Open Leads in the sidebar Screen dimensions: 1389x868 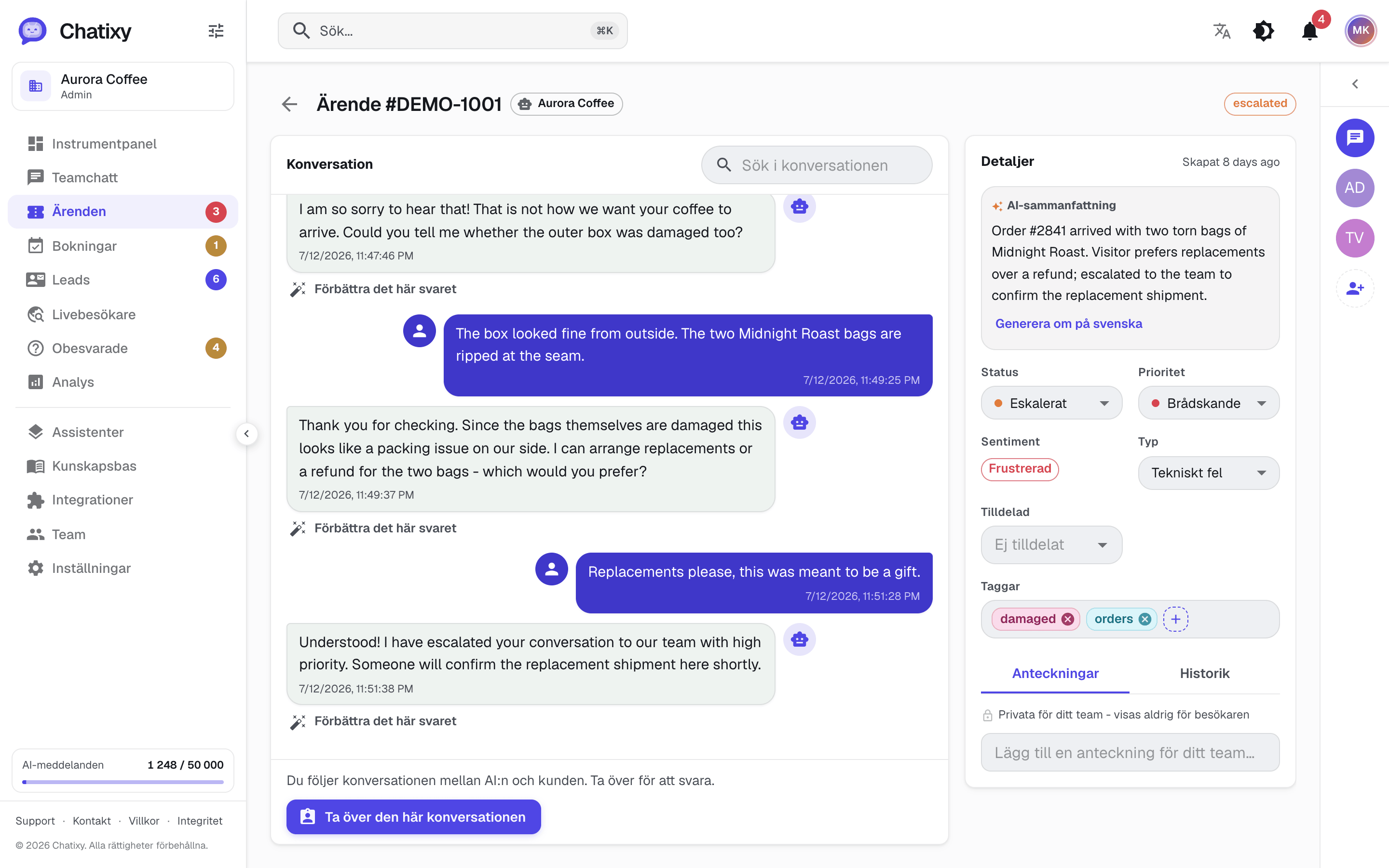pos(123,280)
